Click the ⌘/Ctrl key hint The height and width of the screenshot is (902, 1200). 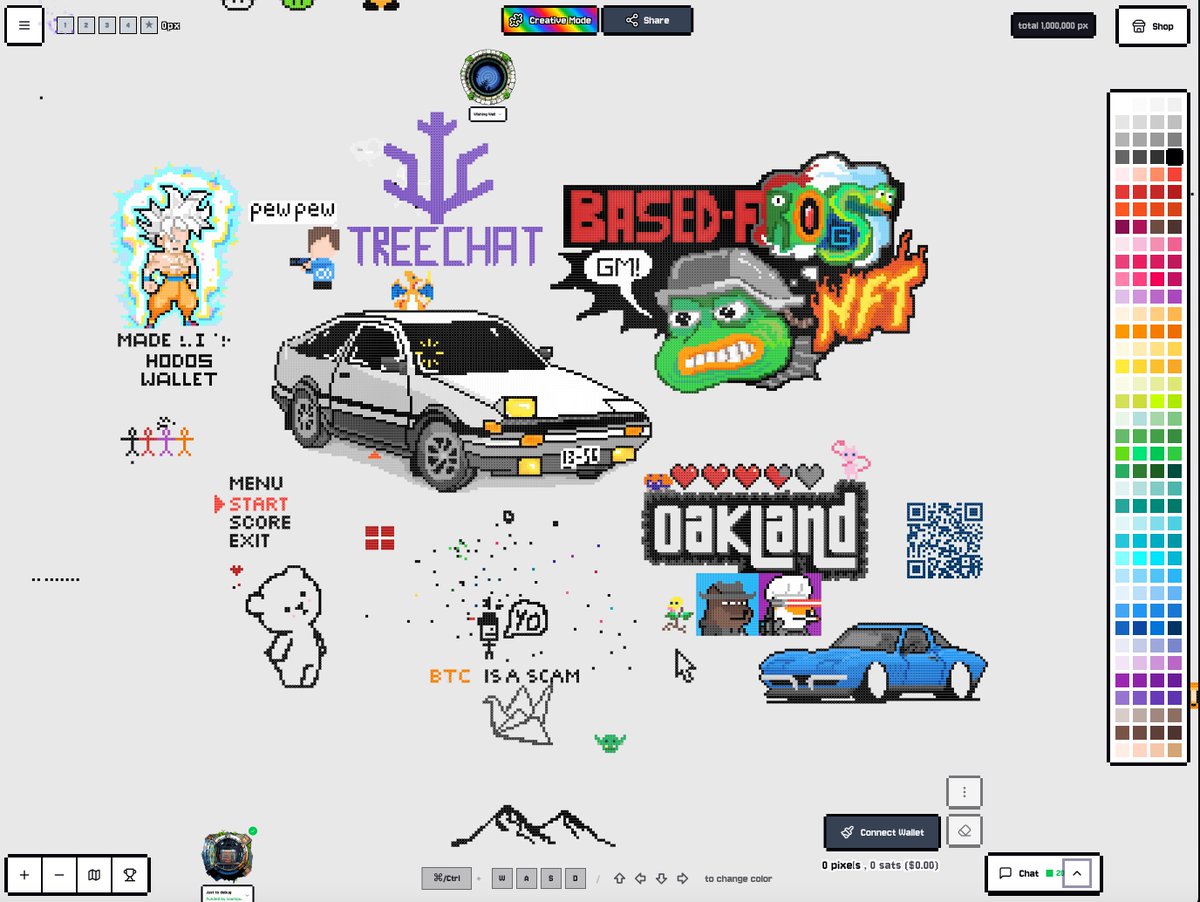pyautogui.click(x=446, y=878)
